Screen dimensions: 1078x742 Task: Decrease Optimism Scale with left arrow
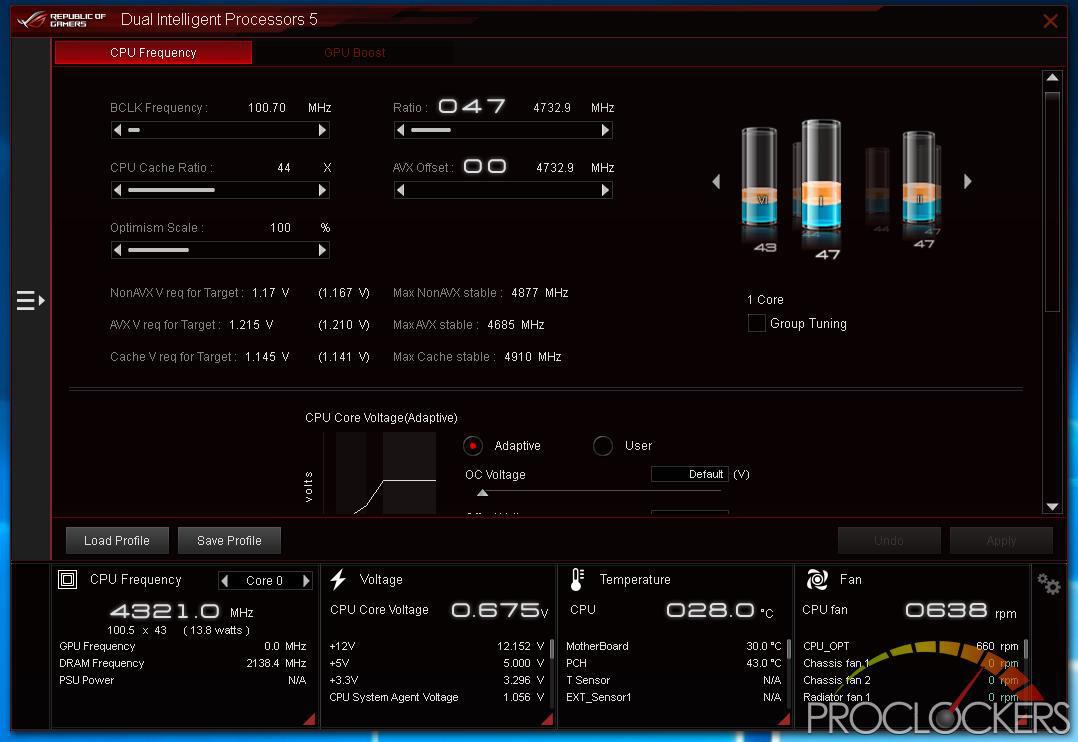coord(118,250)
